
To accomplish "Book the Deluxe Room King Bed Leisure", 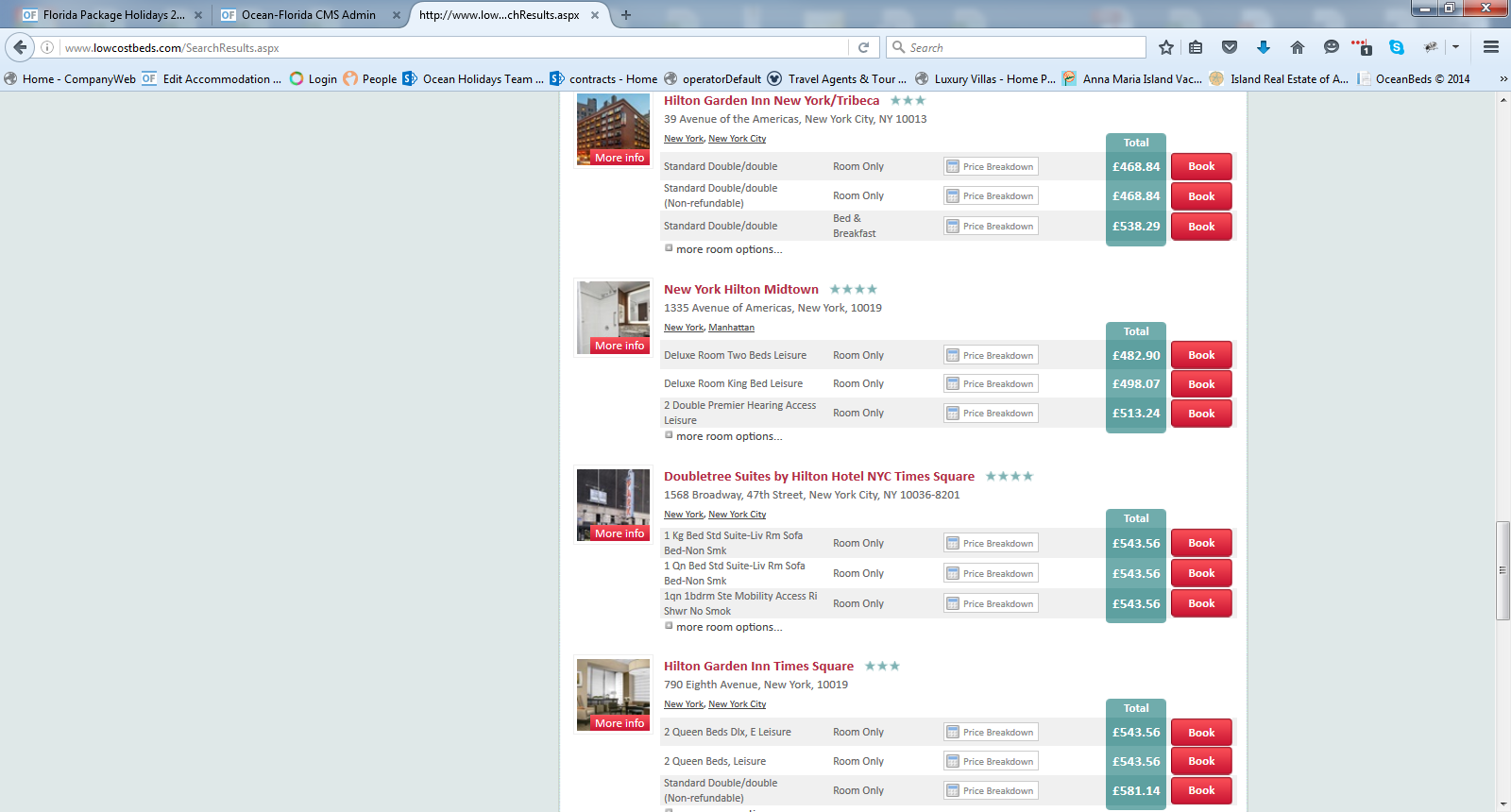I will (x=1201, y=384).
